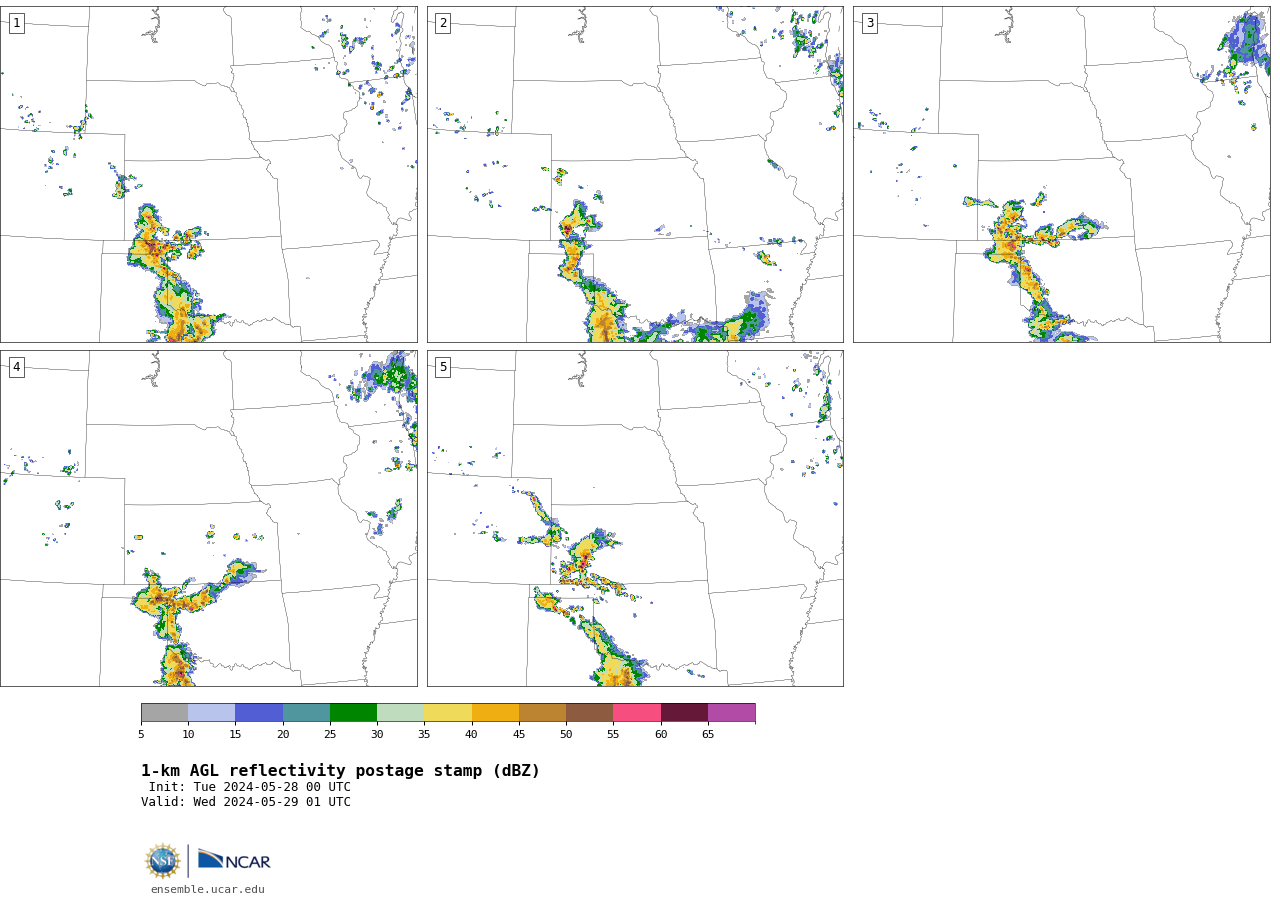Click the panel label number 5
The height and width of the screenshot is (901, 1280).
pos(443,367)
